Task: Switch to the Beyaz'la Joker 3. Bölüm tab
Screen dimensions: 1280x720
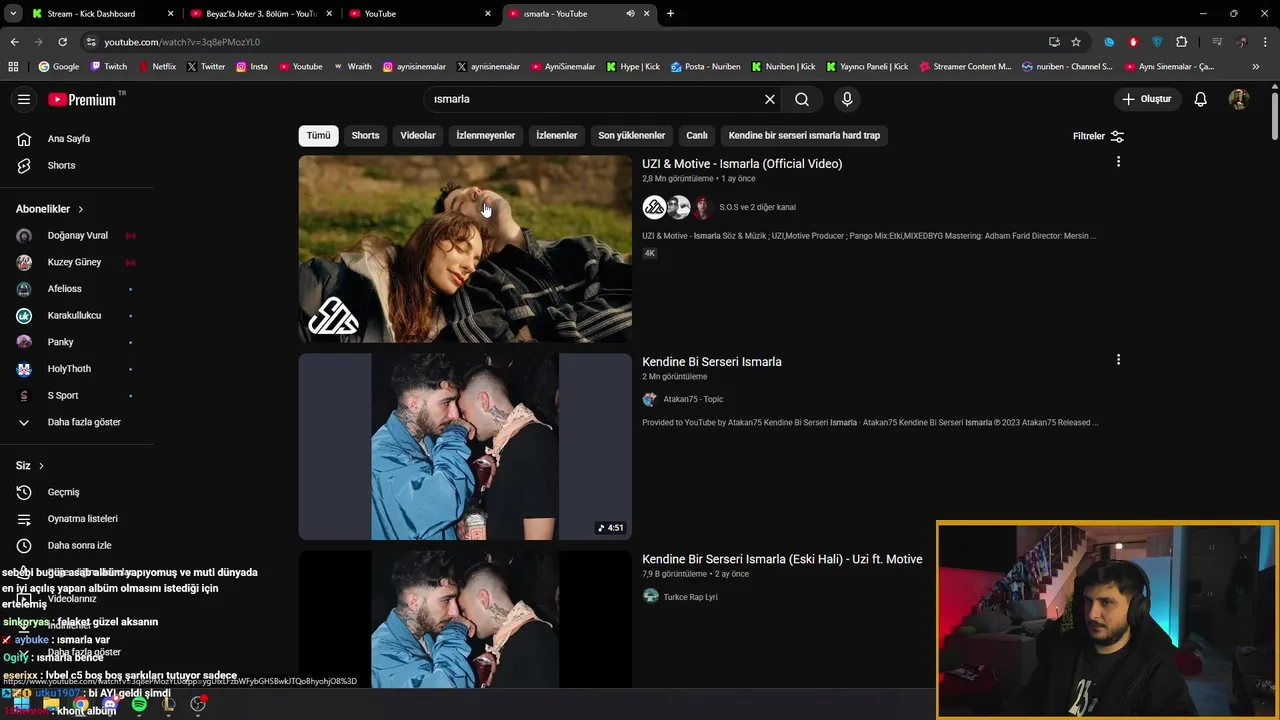Action: pos(260,14)
